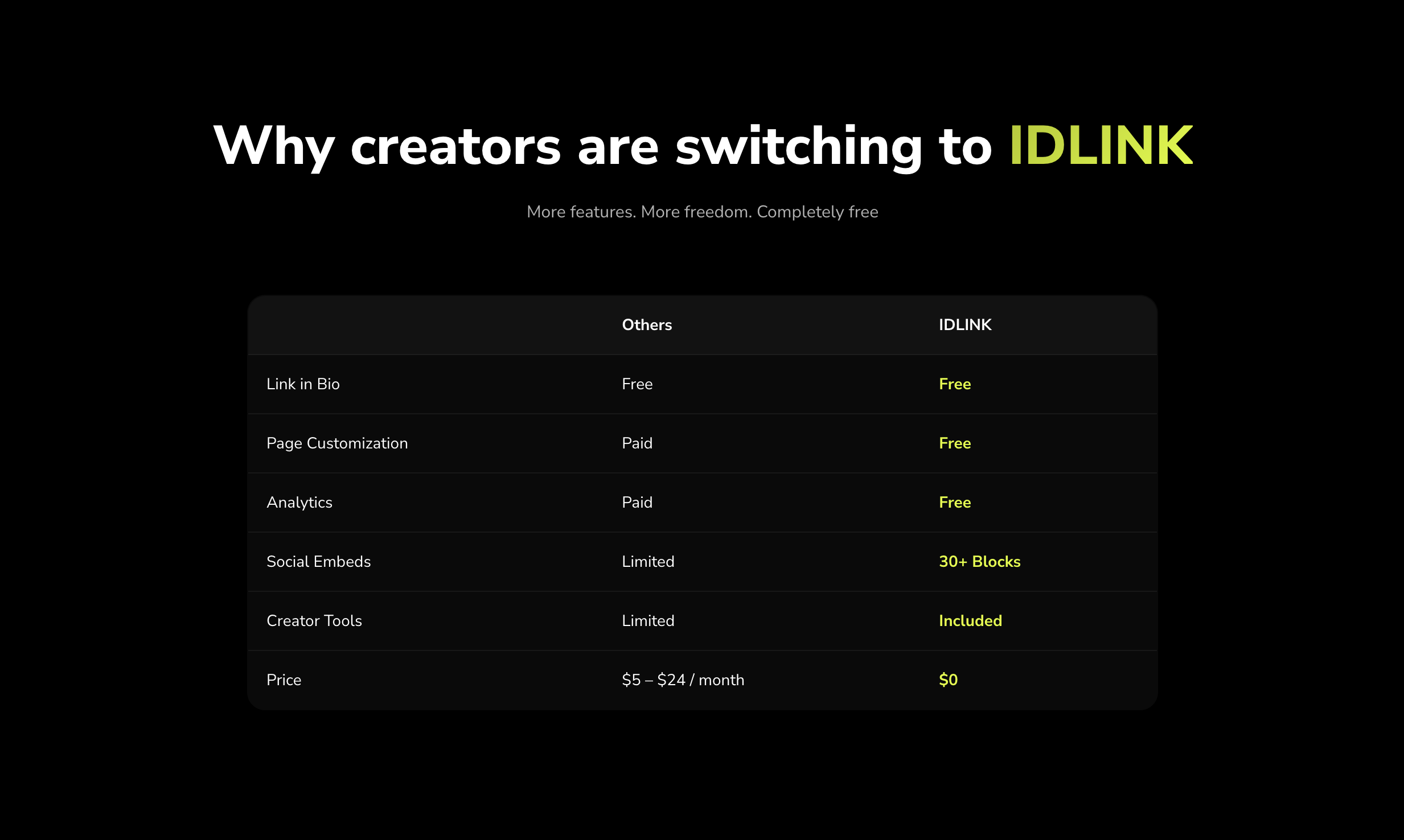1404x840 pixels.
Task: Select the "Others" column header
Action: (647, 324)
